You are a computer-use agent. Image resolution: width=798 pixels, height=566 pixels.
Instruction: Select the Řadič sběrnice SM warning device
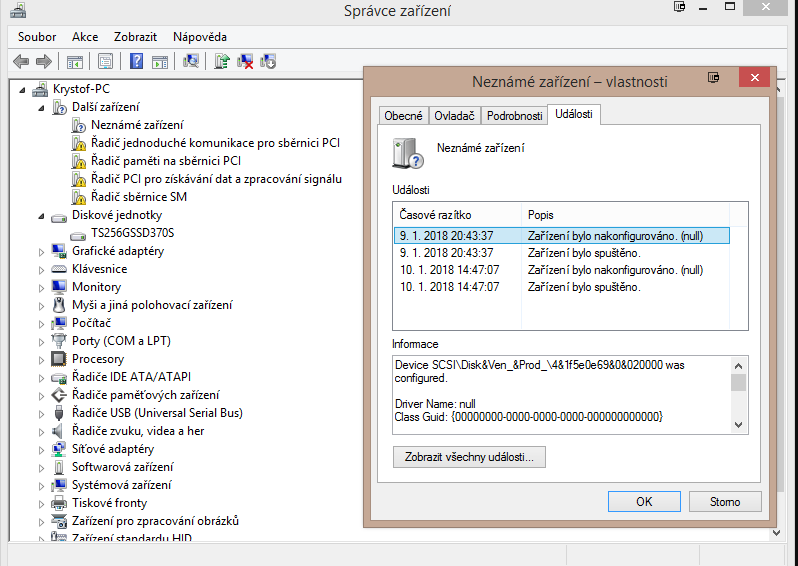[x=138, y=197]
